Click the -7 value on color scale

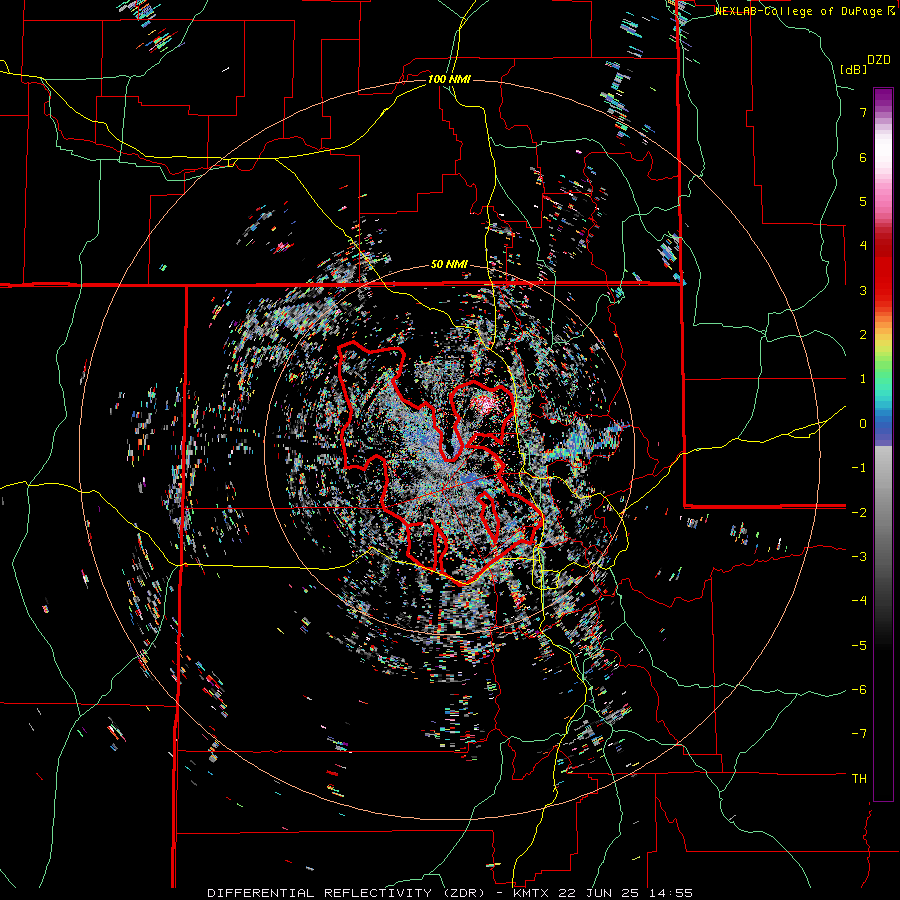(859, 734)
